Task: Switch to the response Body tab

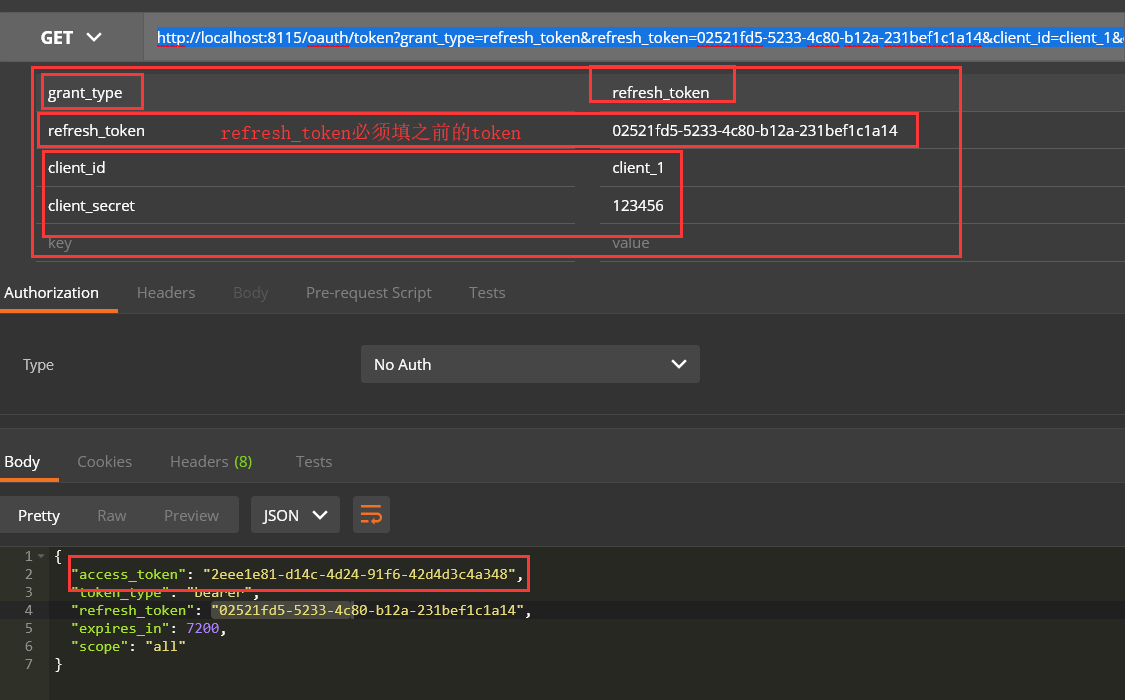Action: click(22, 462)
